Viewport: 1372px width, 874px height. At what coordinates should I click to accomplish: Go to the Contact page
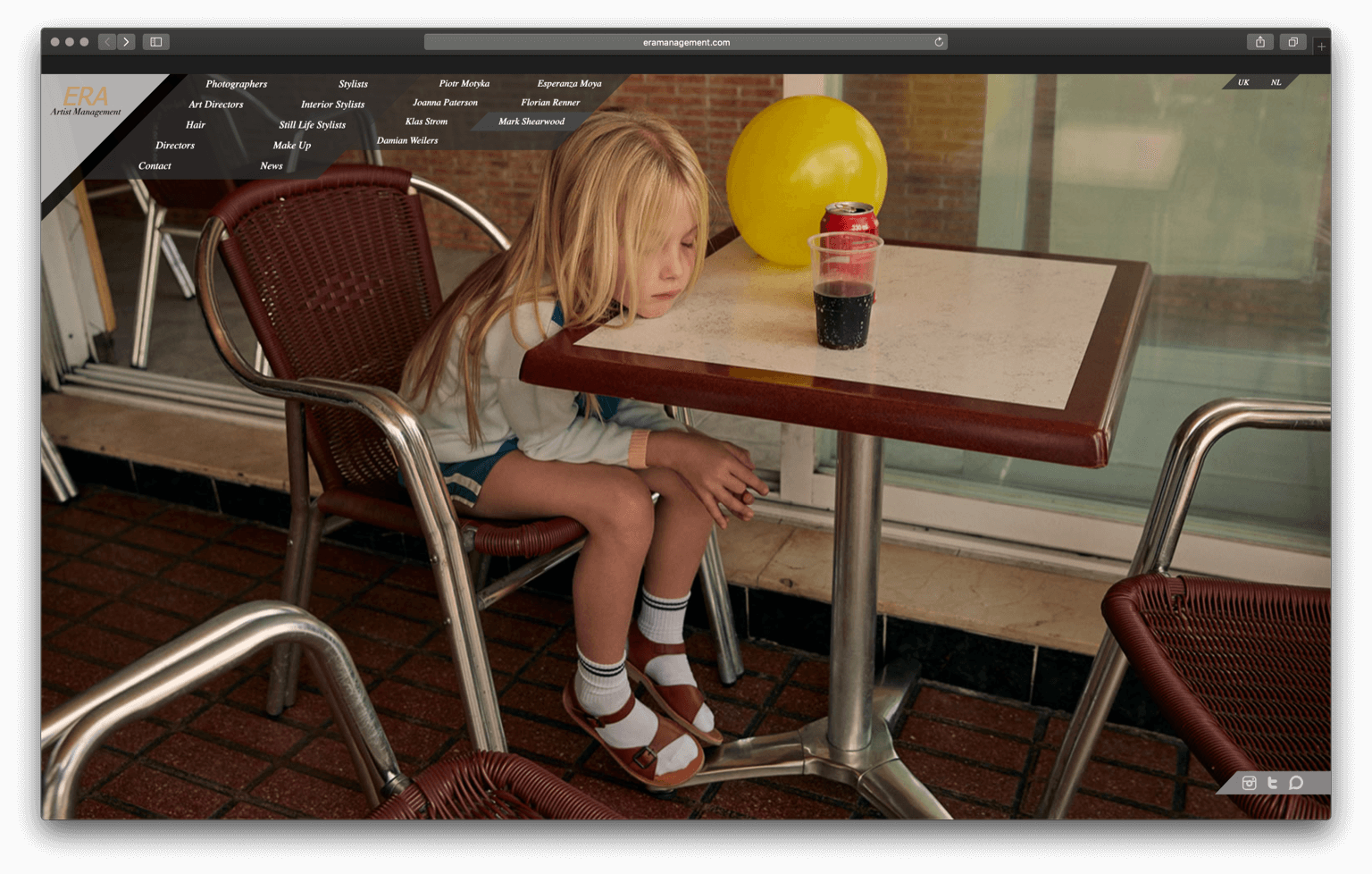[x=155, y=166]
